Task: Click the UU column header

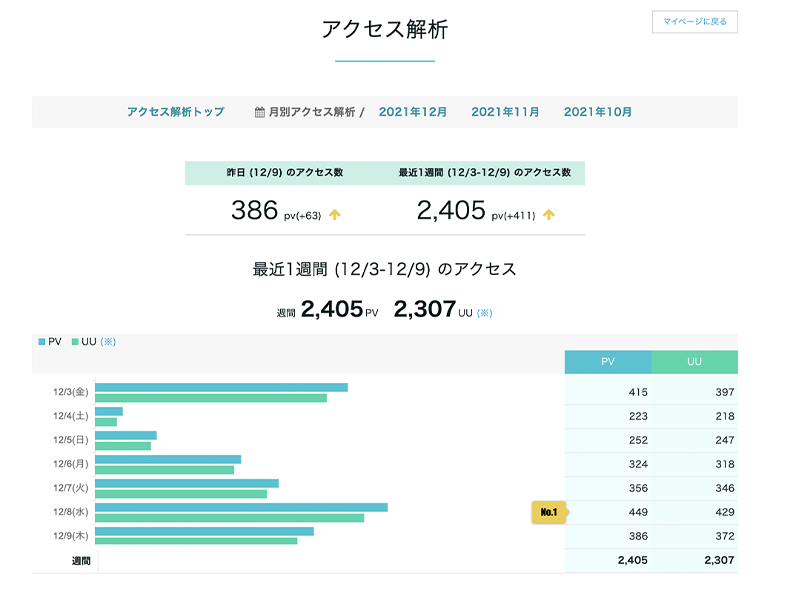Action: coord(694,362)
